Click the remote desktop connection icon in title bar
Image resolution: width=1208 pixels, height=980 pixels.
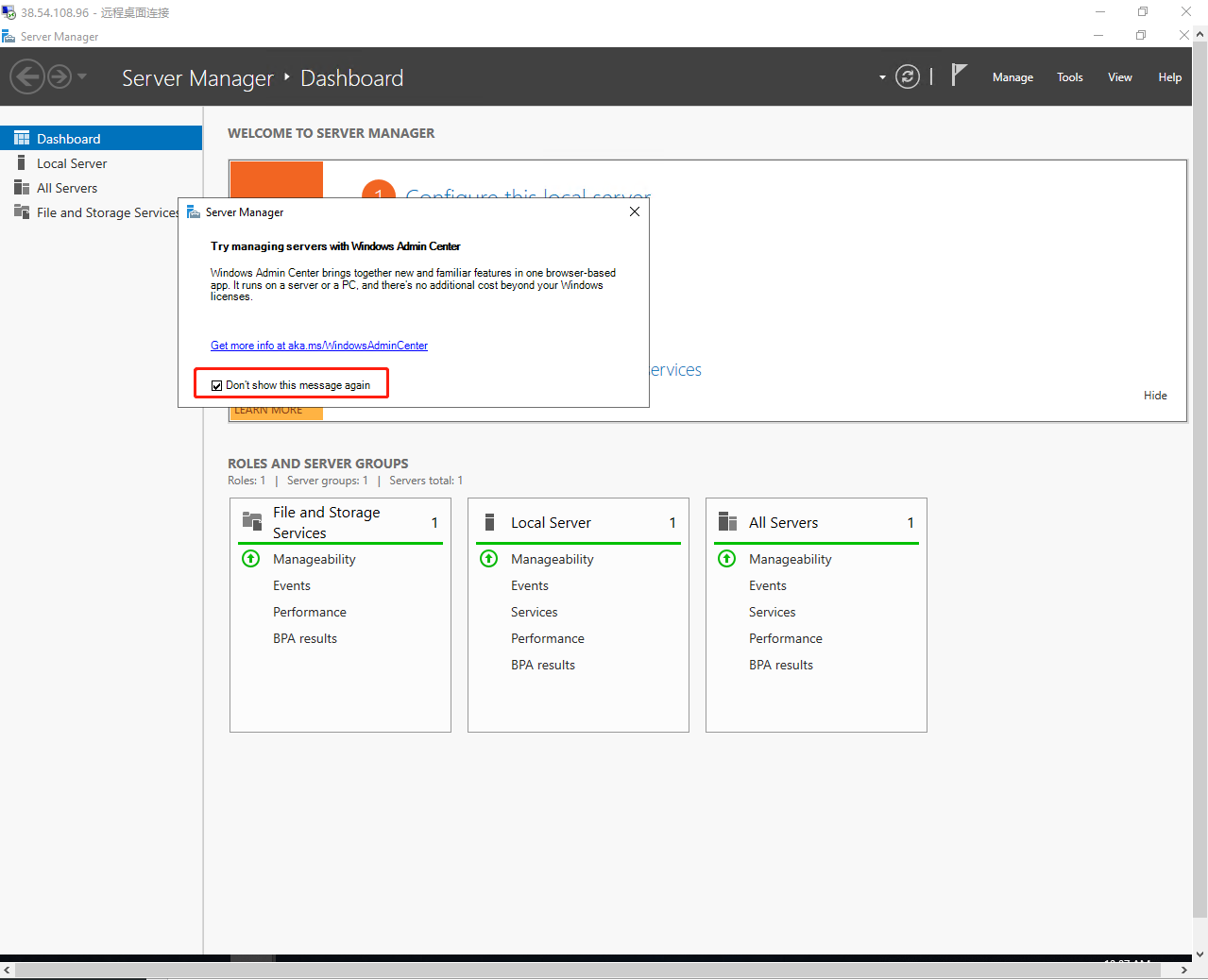click(9, 12)
